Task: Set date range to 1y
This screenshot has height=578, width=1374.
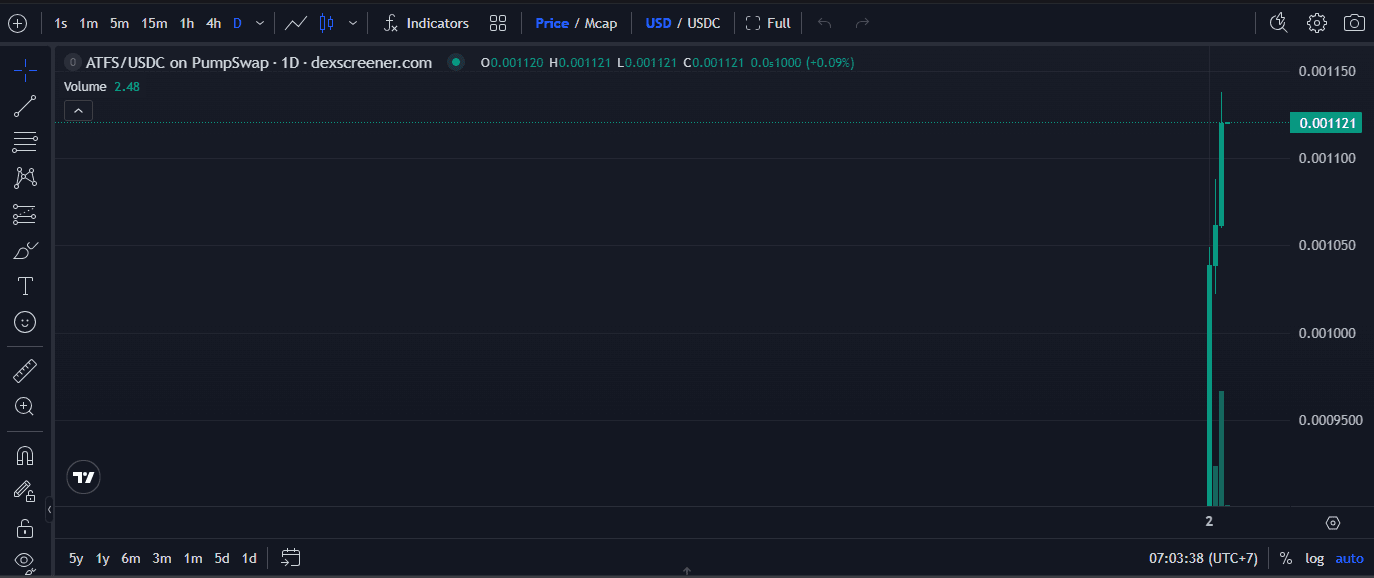Action: (102, 558)
